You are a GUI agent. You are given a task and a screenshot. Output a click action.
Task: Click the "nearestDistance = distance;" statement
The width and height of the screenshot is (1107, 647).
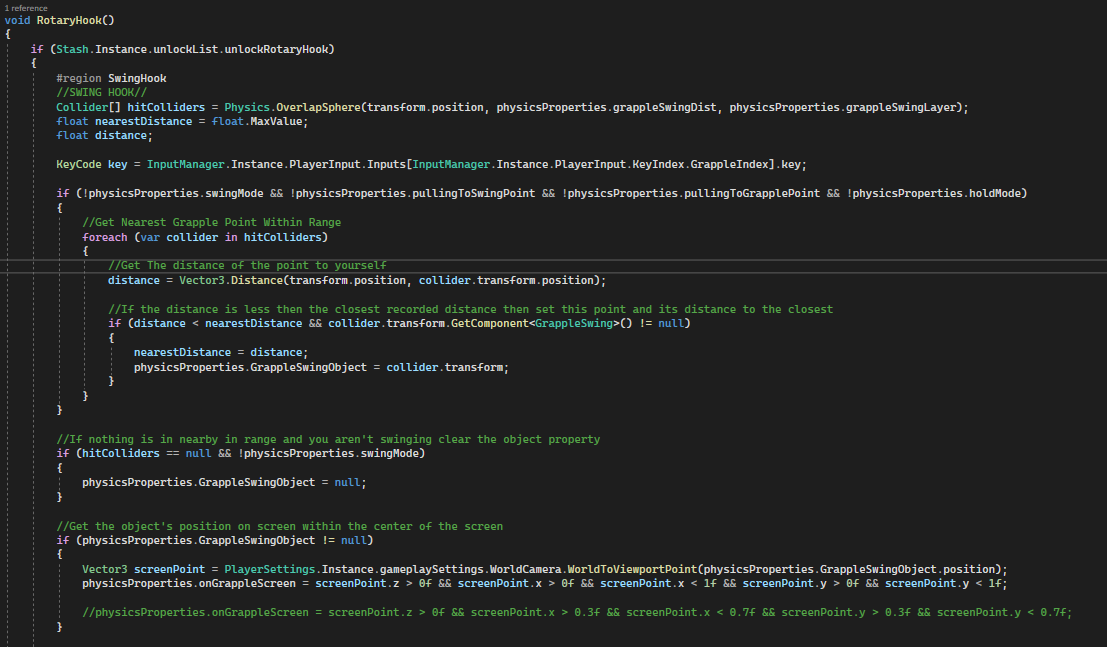pos(221,352)
